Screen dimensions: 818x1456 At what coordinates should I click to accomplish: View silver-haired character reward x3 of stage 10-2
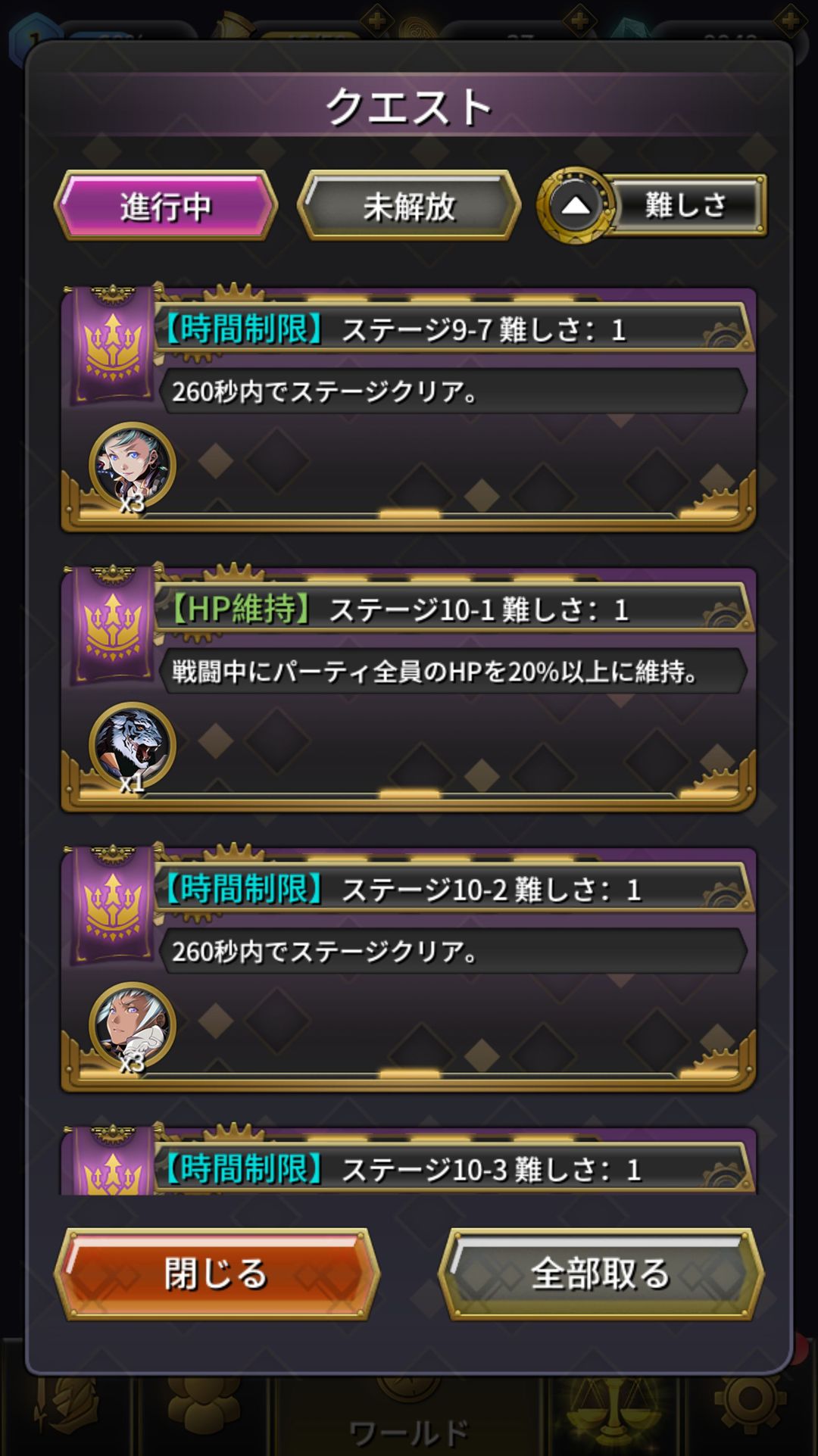(x=133, y=1027)
